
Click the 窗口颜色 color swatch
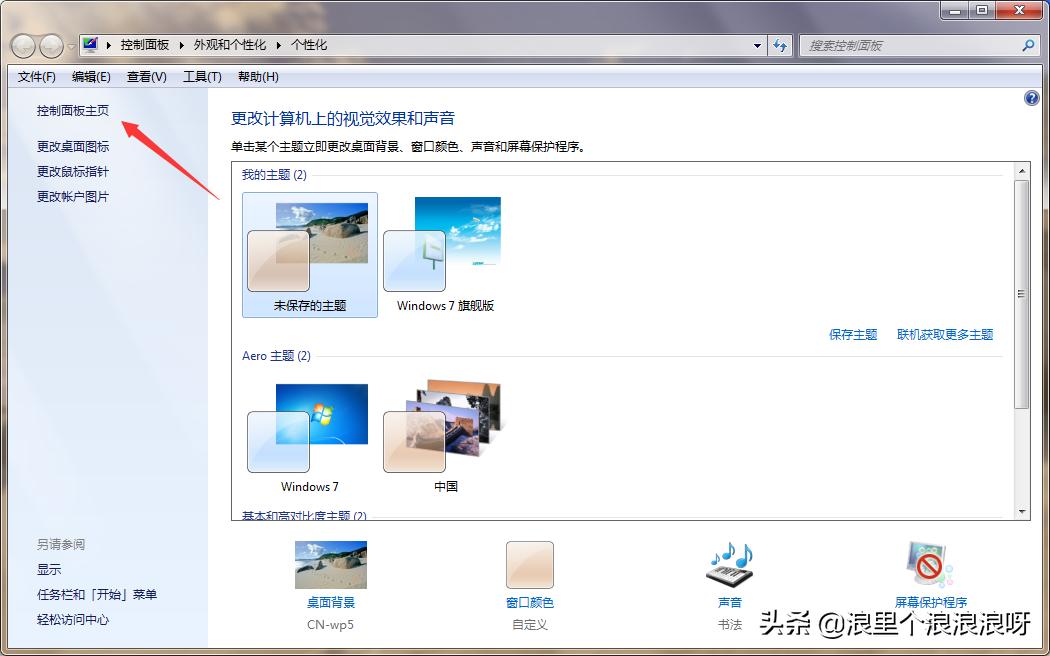click(529, 565)
